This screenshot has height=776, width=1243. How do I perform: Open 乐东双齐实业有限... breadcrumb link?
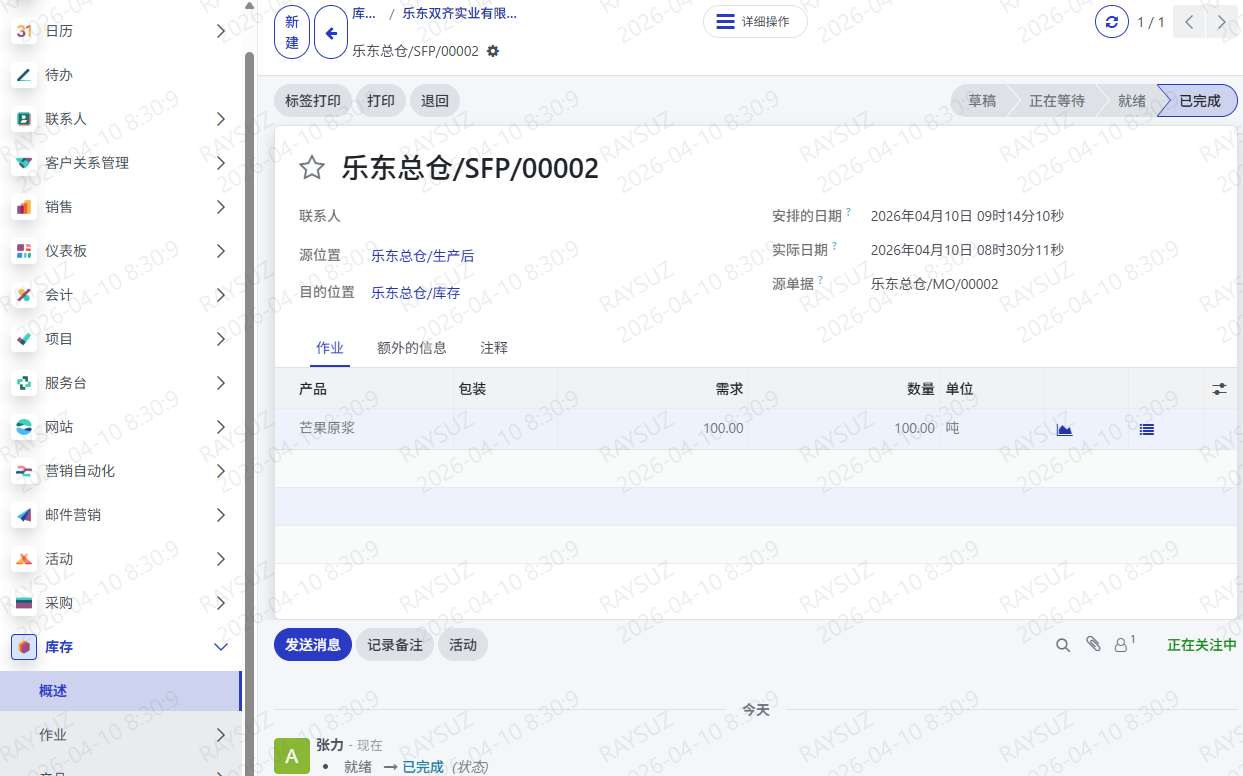point(459,14)
